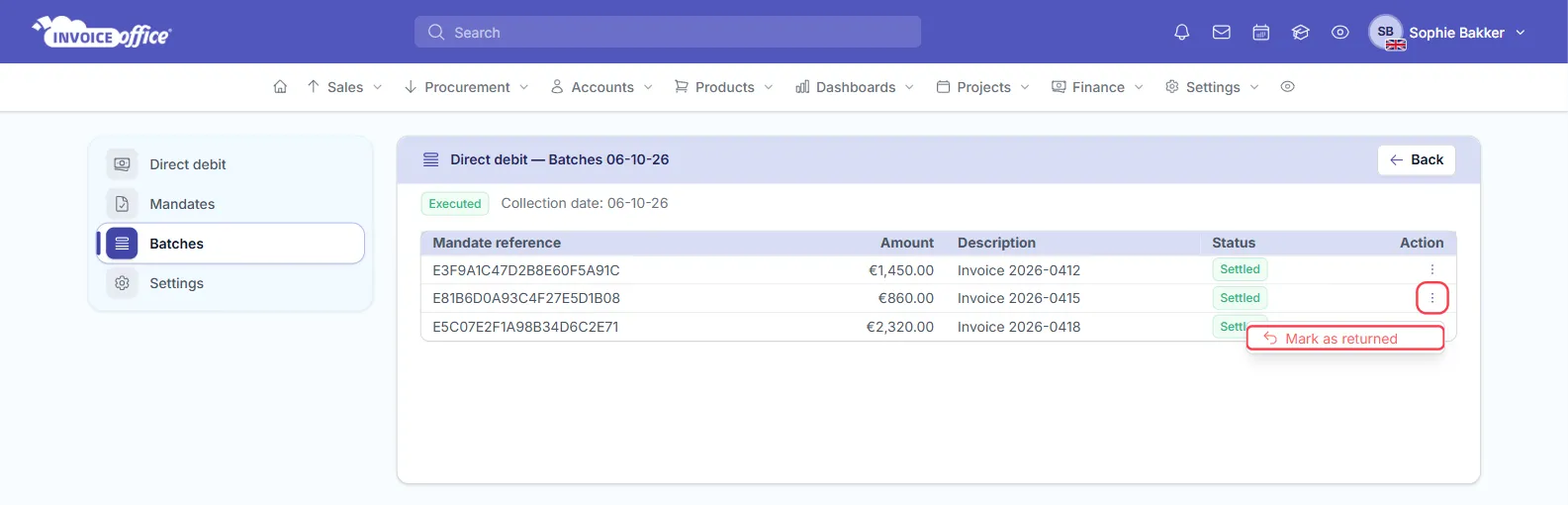Go to home icon in navigation
Image resolution: width=1568 pixels, height=505 pixels.
280,87
